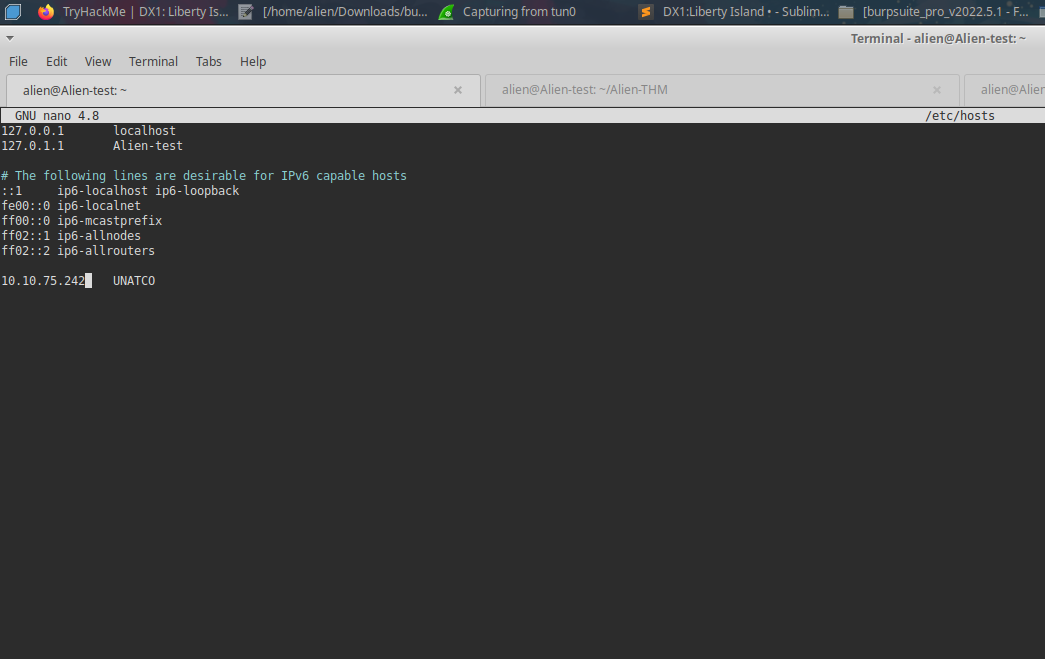The height and width of the screenshot is (659, 1045).
Task: Open the Help menu
Action: click(x=253, y=61)
